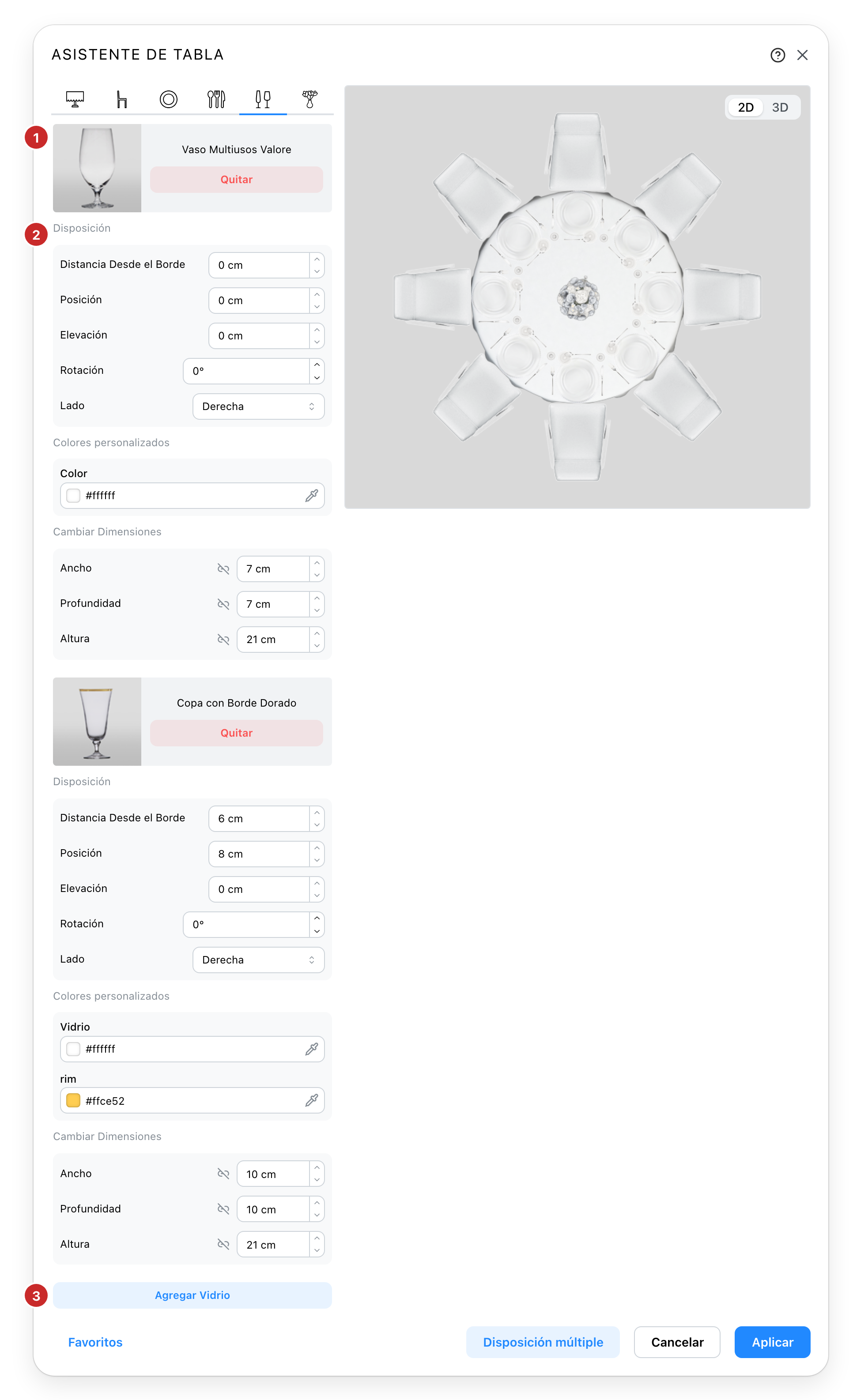This screenshot has width=853, height=1400.
Task: Remove the Vaso Multiusos Valore glass
Action: click(236, 180)
